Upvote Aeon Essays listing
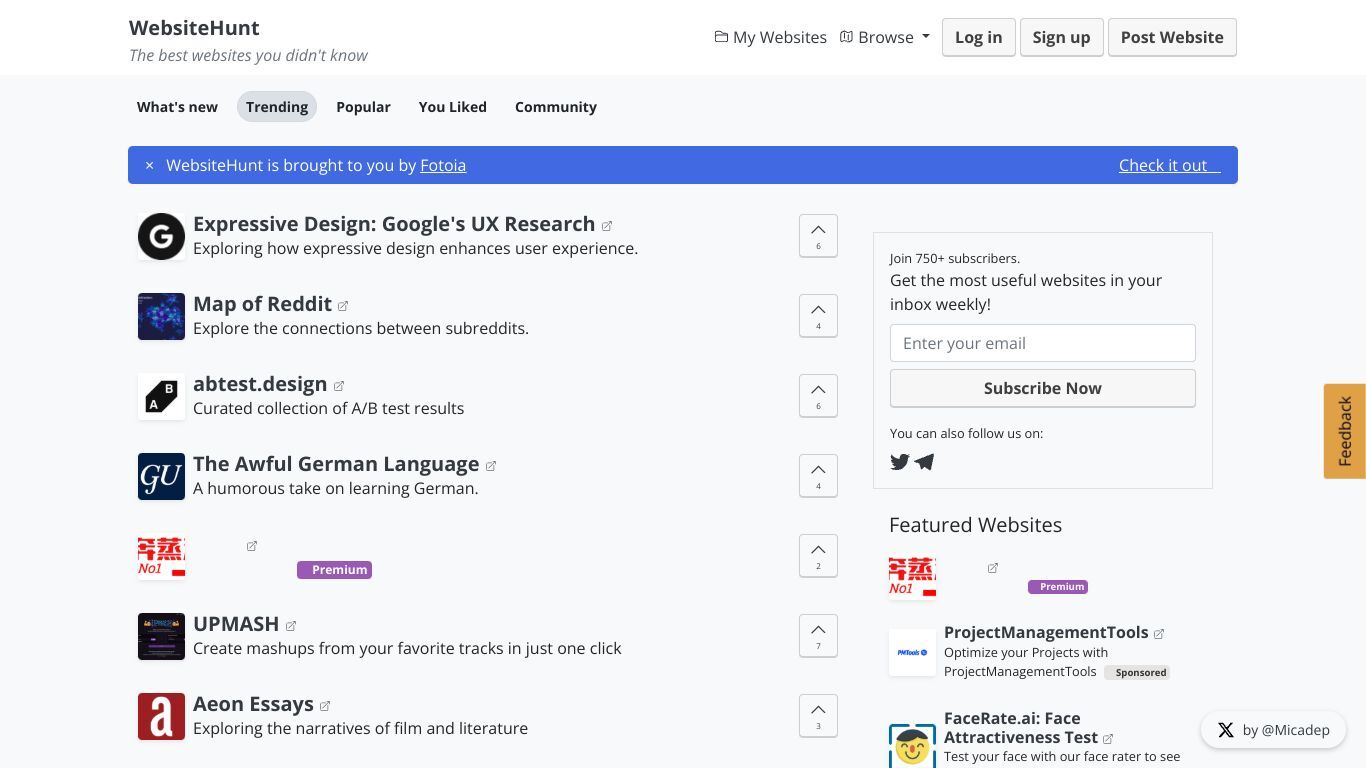Viewport: 1366px width, 768px height. point(818,716)
